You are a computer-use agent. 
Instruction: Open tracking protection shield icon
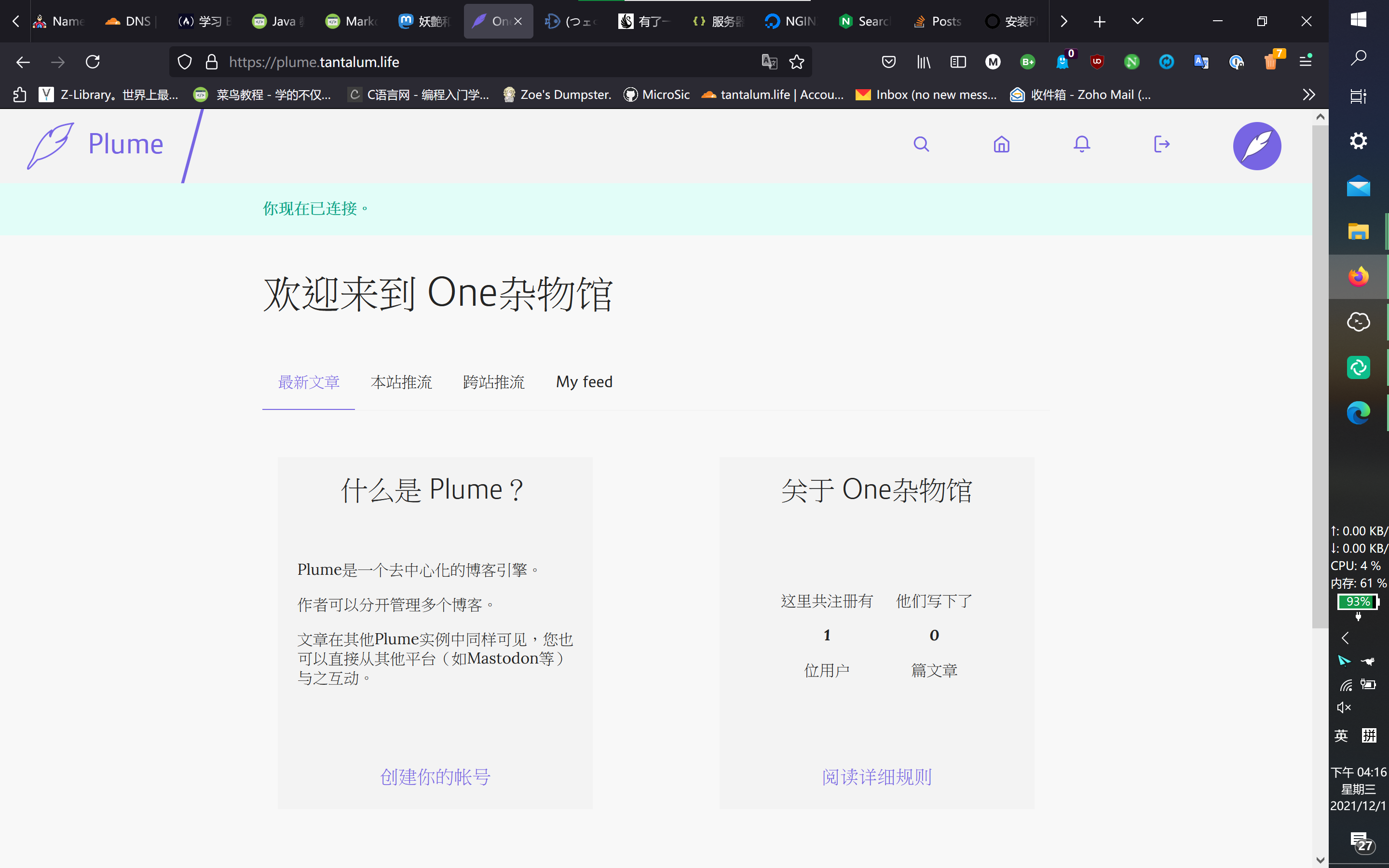pos(184,62)
